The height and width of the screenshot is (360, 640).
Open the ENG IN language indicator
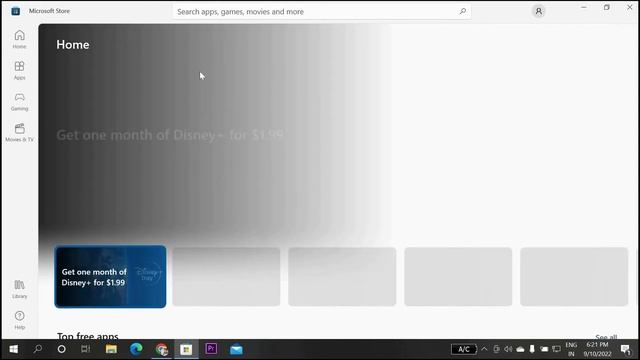571,349
